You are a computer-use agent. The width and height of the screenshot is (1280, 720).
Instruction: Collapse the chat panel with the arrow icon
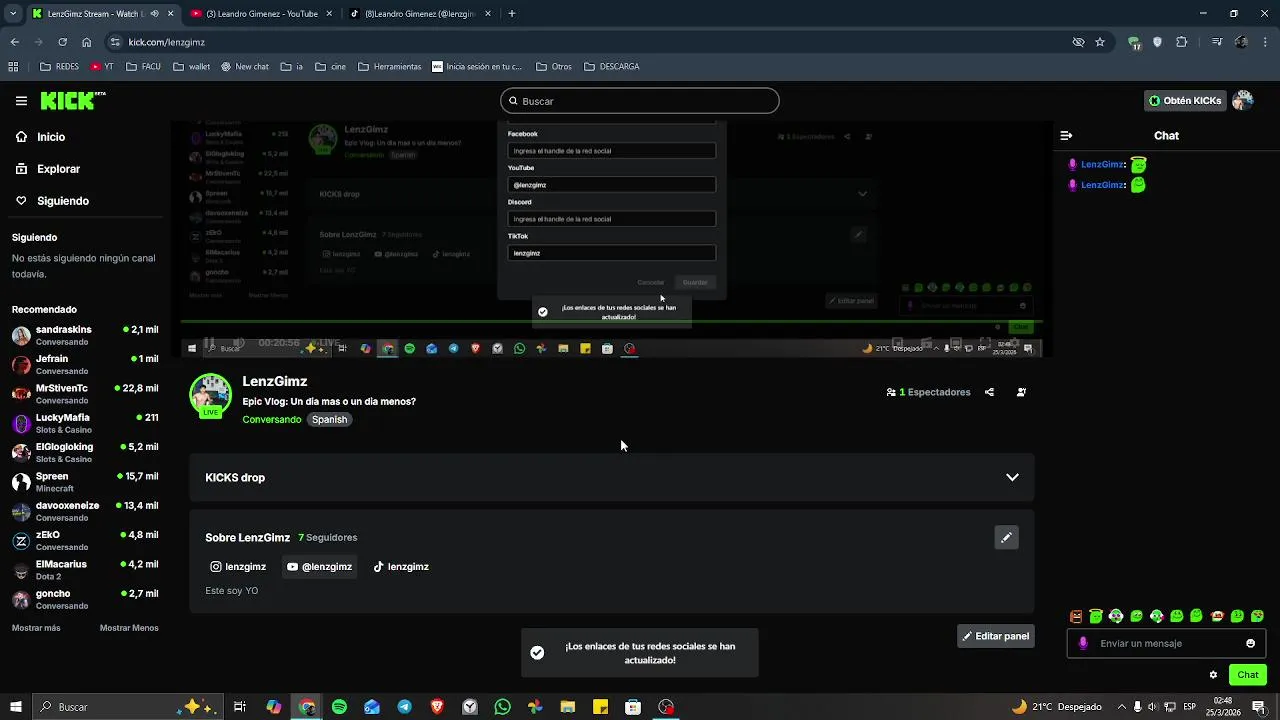tap(1066, 135)
